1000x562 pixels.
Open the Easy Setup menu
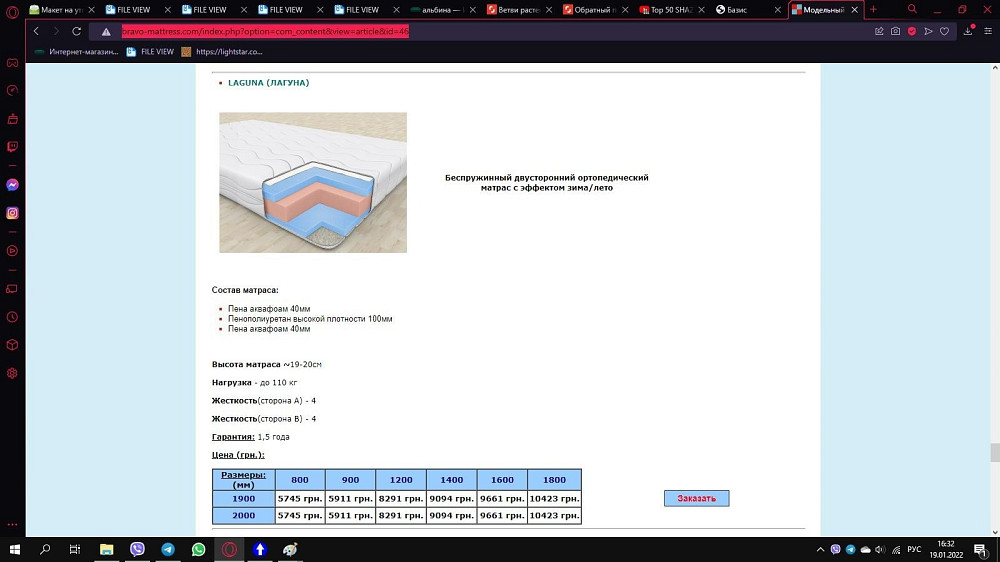pyautogui.click(x=988, y=31)
